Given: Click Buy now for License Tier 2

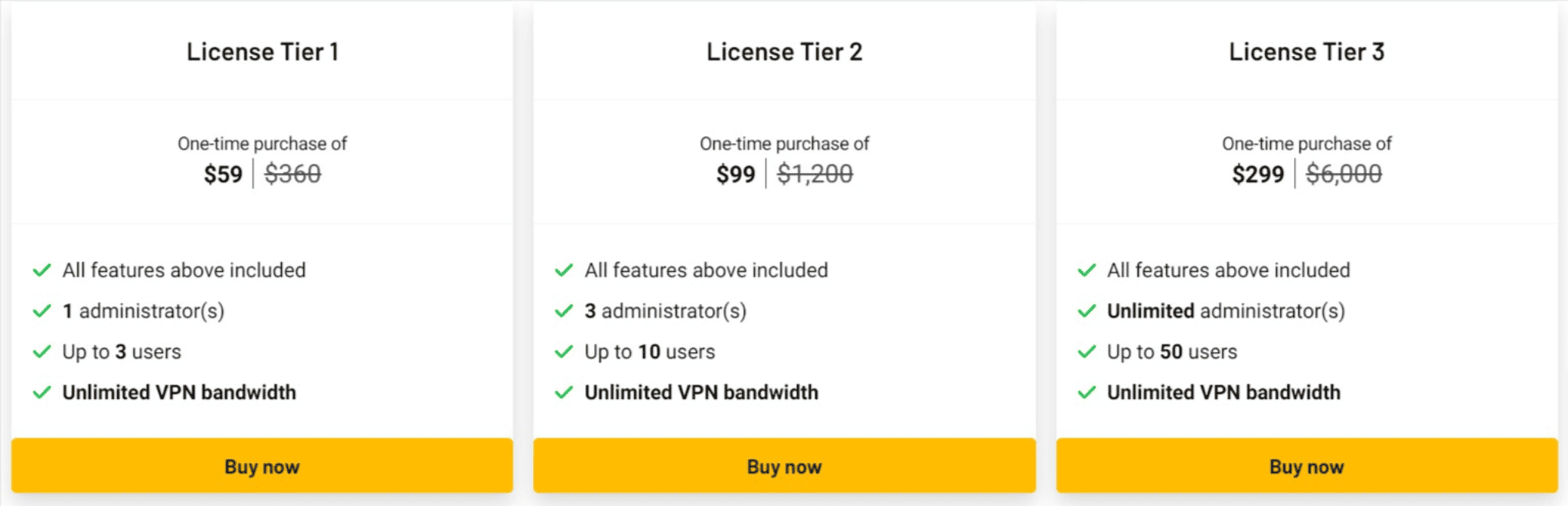Looking at the screenshot, I should coord(784,465).
